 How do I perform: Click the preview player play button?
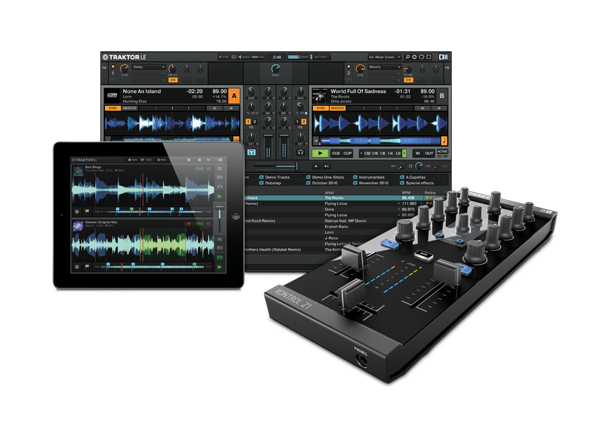316,166
